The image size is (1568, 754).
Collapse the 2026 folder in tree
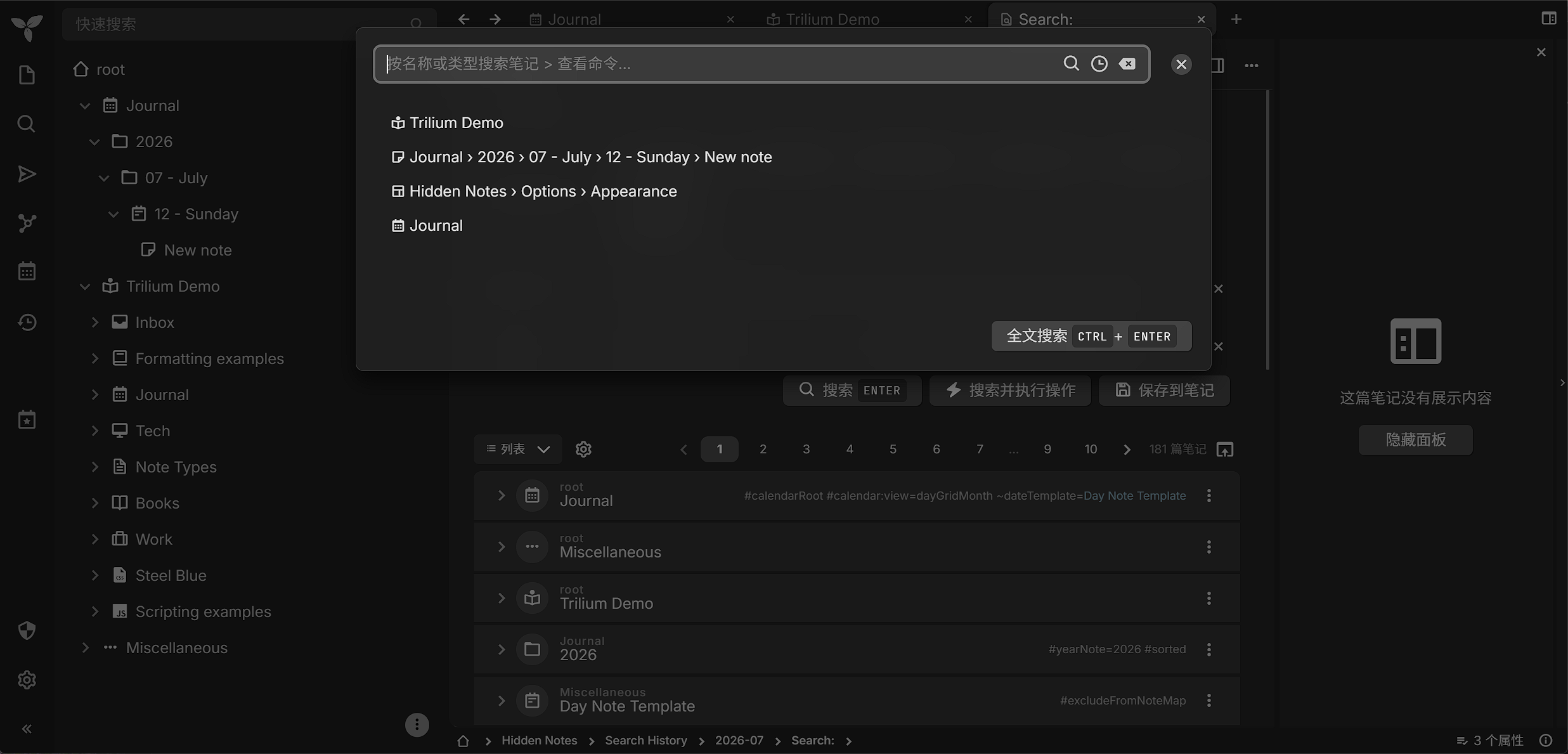pos(94,141)
